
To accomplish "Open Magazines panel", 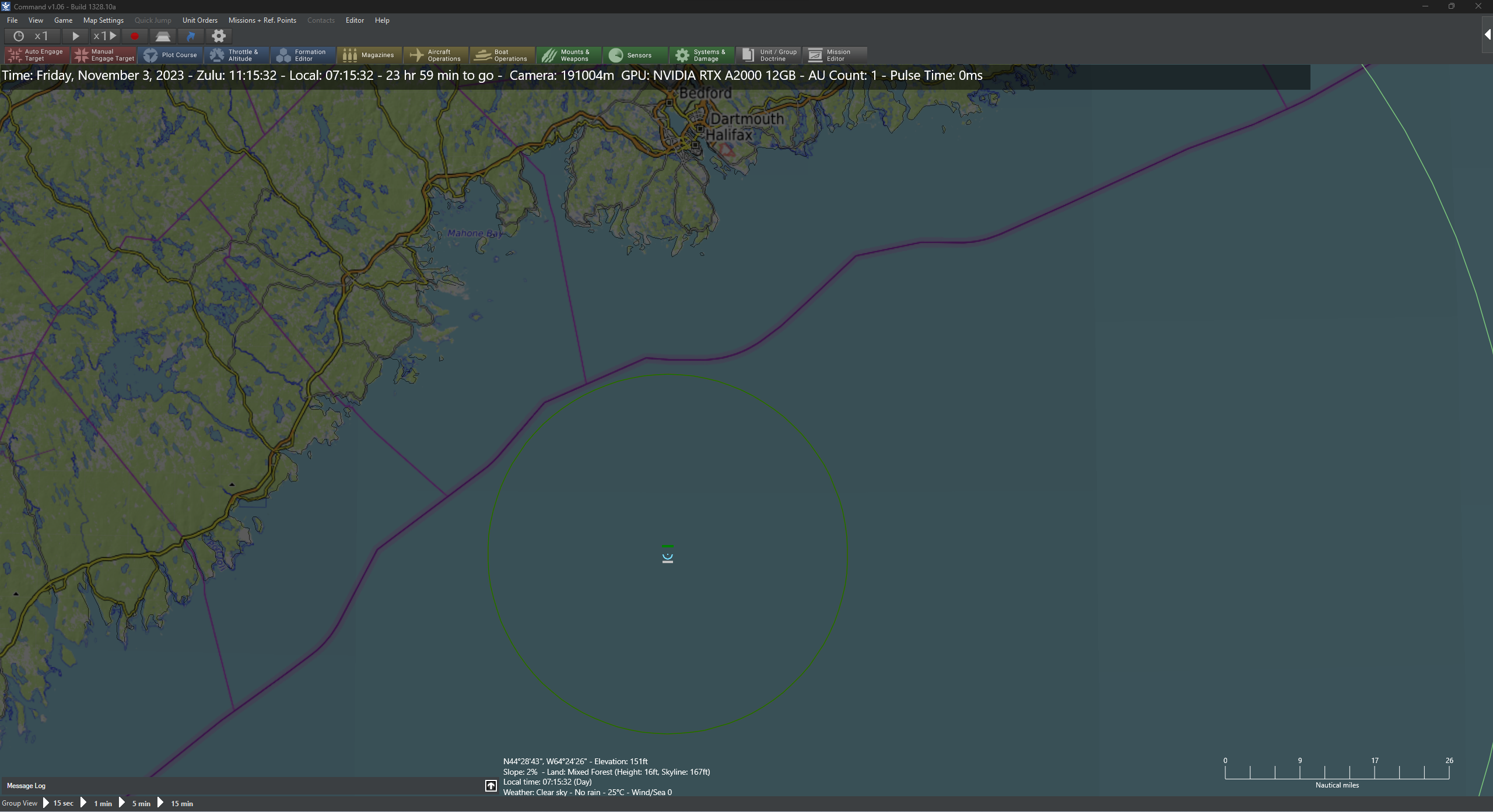I will (369, 55).
